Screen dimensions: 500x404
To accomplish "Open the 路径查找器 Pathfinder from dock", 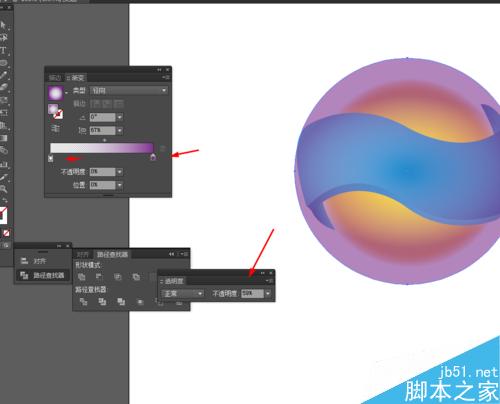I will coord(43,275).
